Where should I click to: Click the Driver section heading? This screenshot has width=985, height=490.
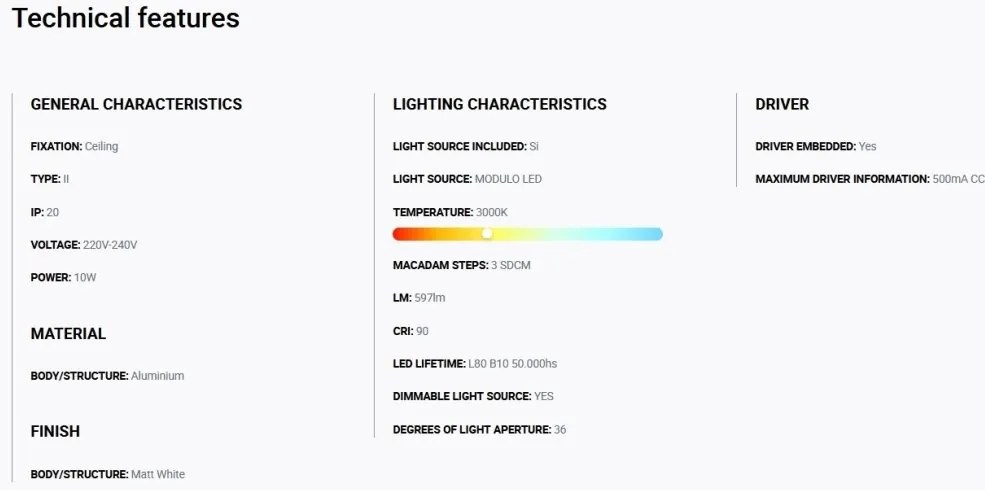click(782, 104)
